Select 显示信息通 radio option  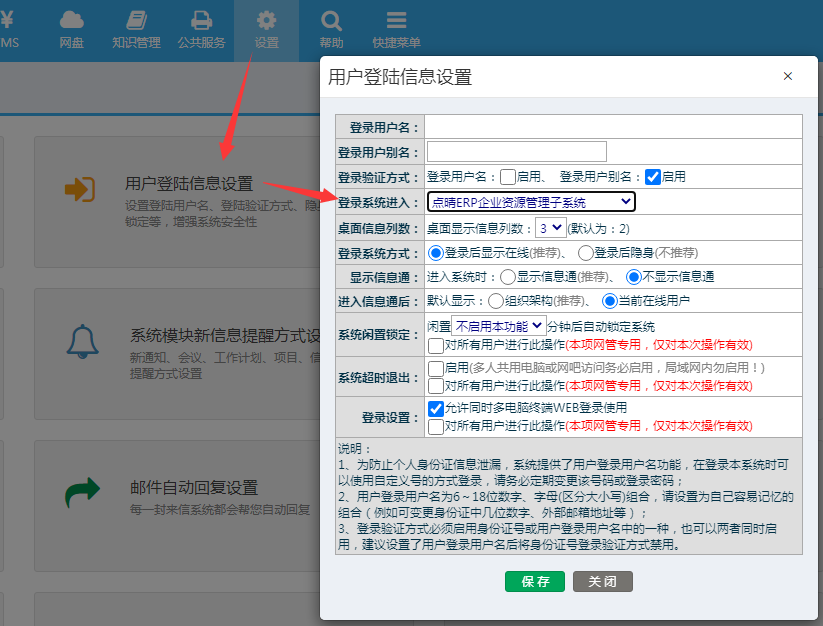click(x=508, y=277)
